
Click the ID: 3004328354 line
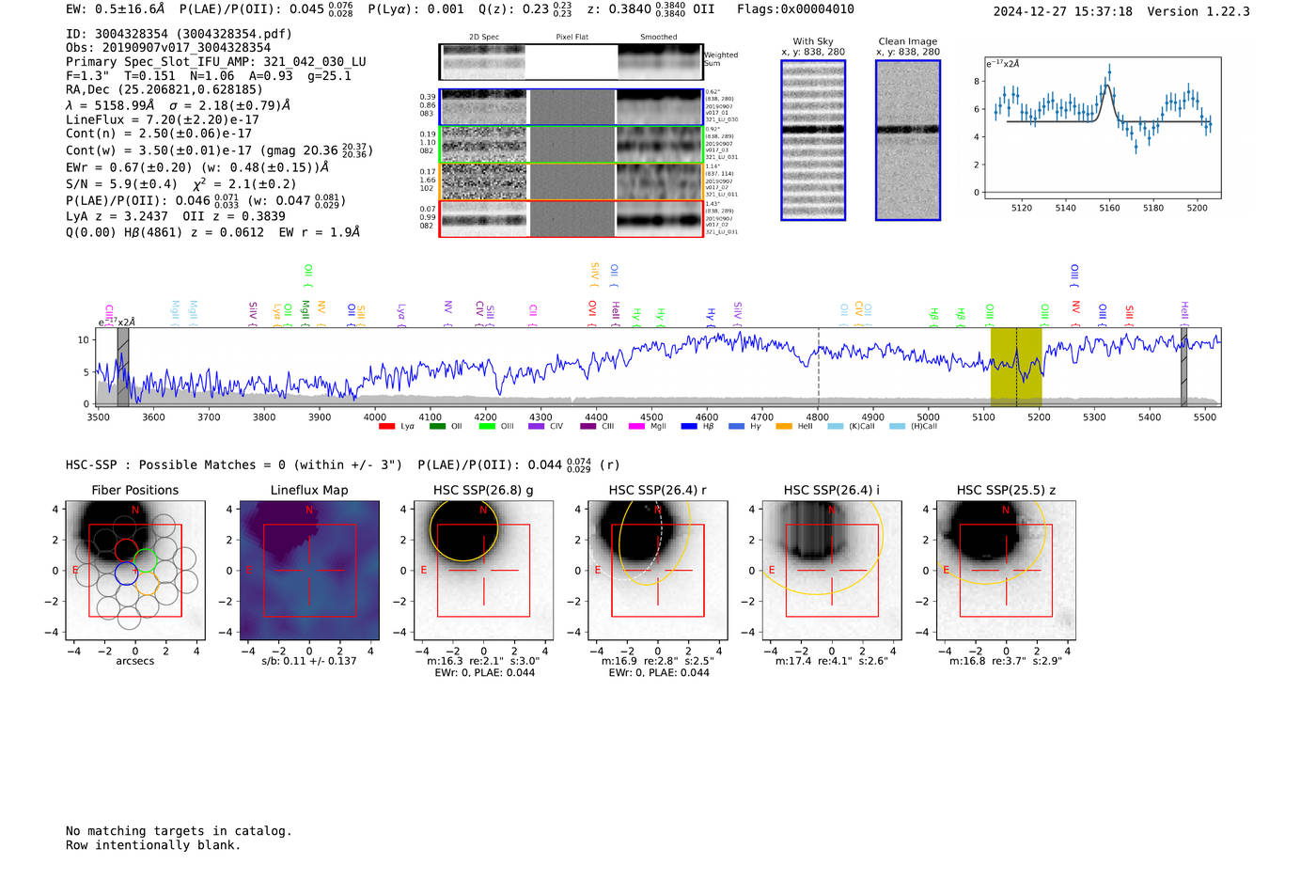click(x=179, y=34)
